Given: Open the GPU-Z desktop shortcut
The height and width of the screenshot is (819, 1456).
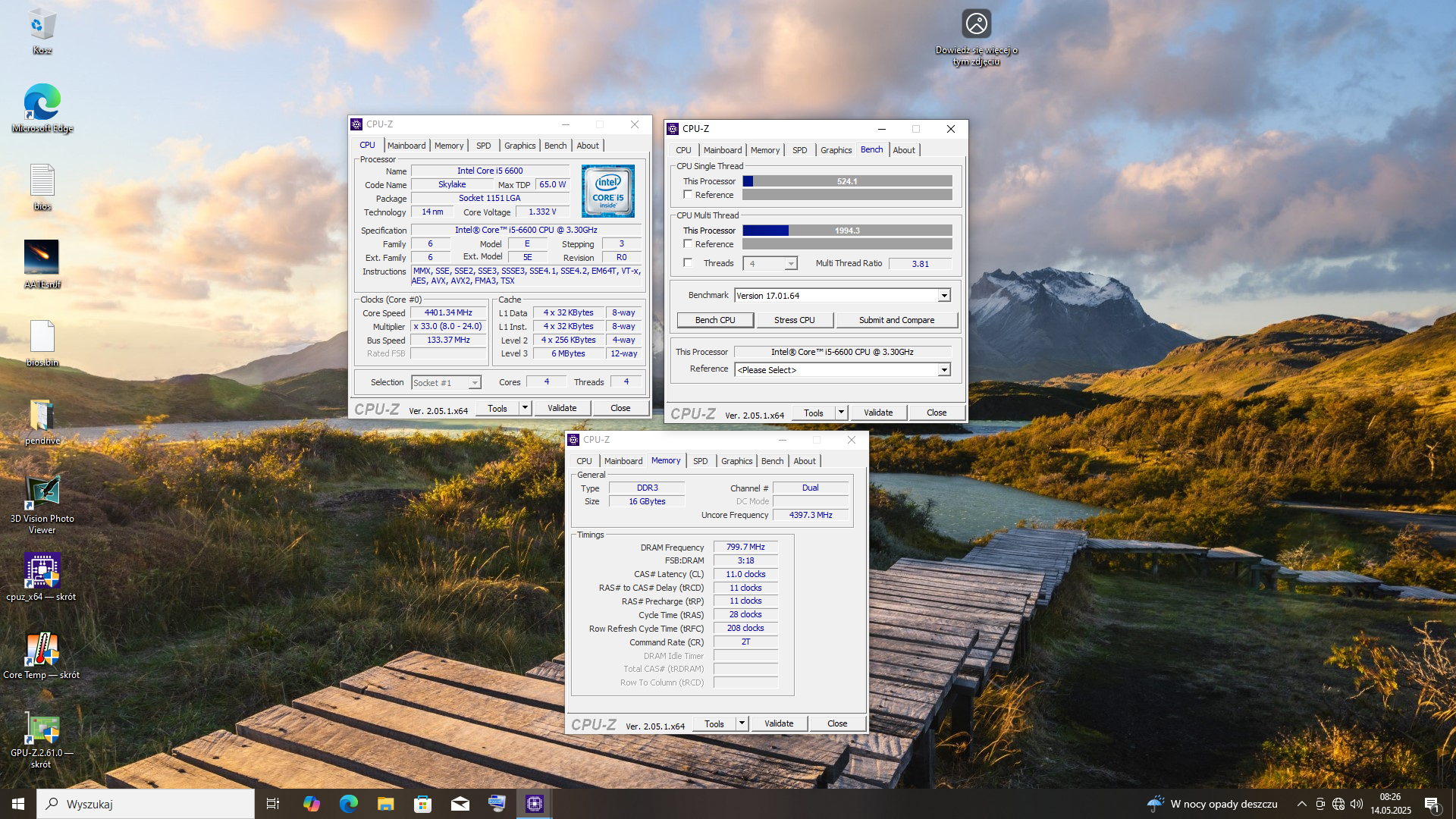Looking at the screenshot, I should pyautogui.click(x=42, y=730).
